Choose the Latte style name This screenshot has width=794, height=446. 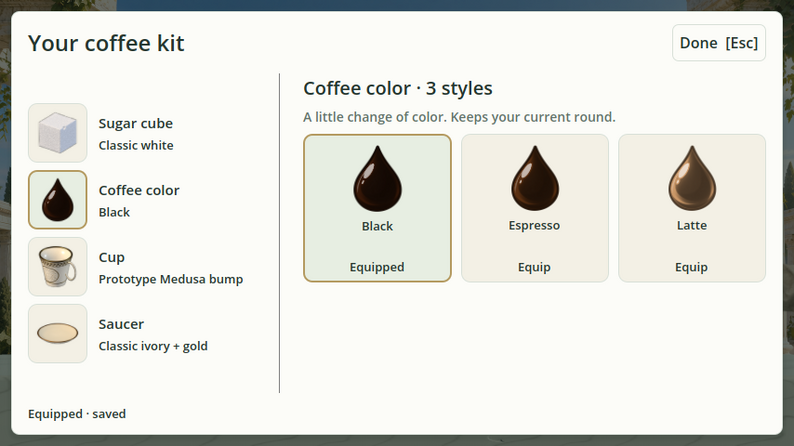point(692,225)
